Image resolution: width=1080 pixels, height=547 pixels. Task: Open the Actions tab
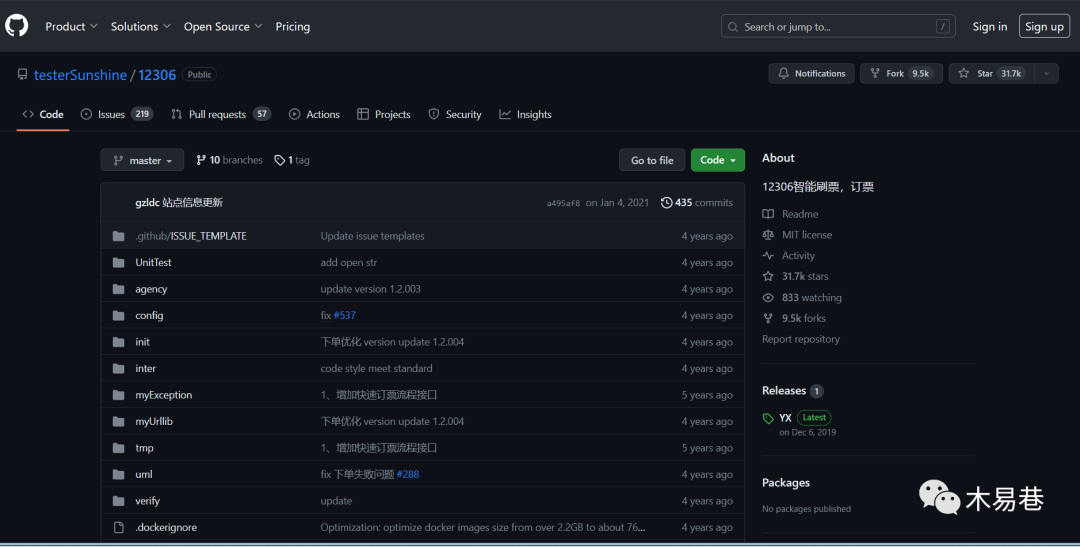pos(314,114)
